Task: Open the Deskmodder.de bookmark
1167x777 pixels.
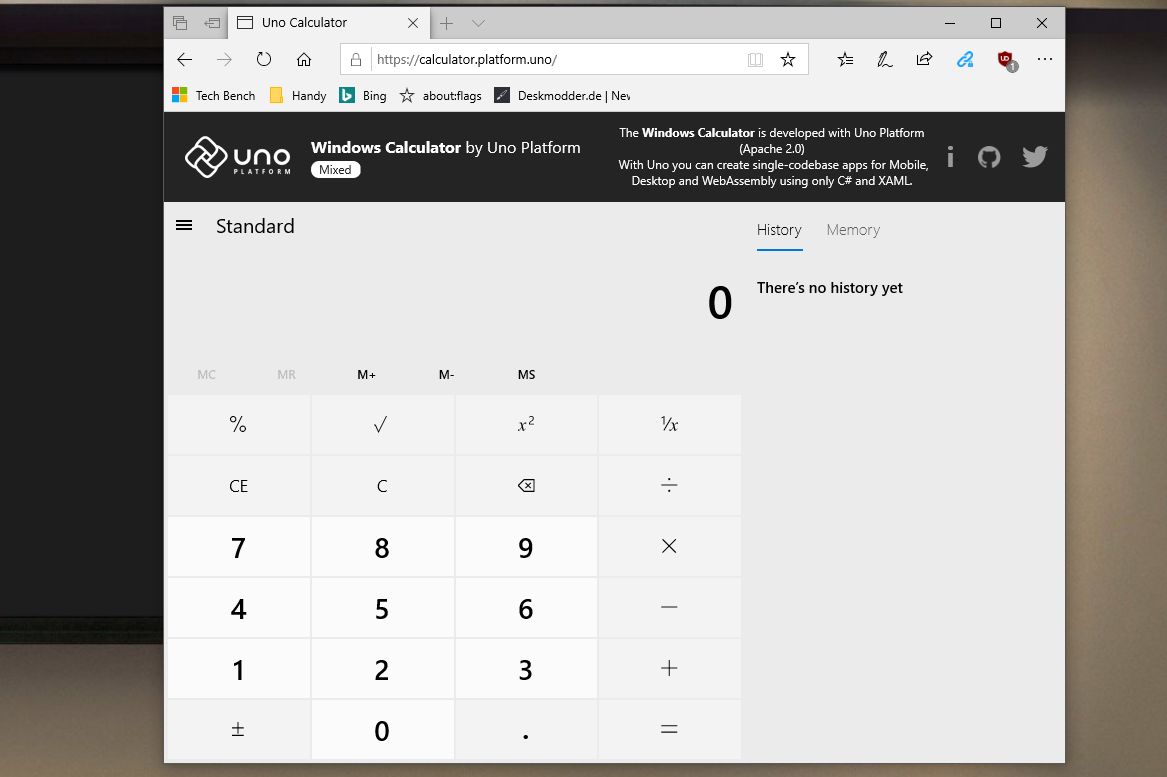Action: point(563,96)
